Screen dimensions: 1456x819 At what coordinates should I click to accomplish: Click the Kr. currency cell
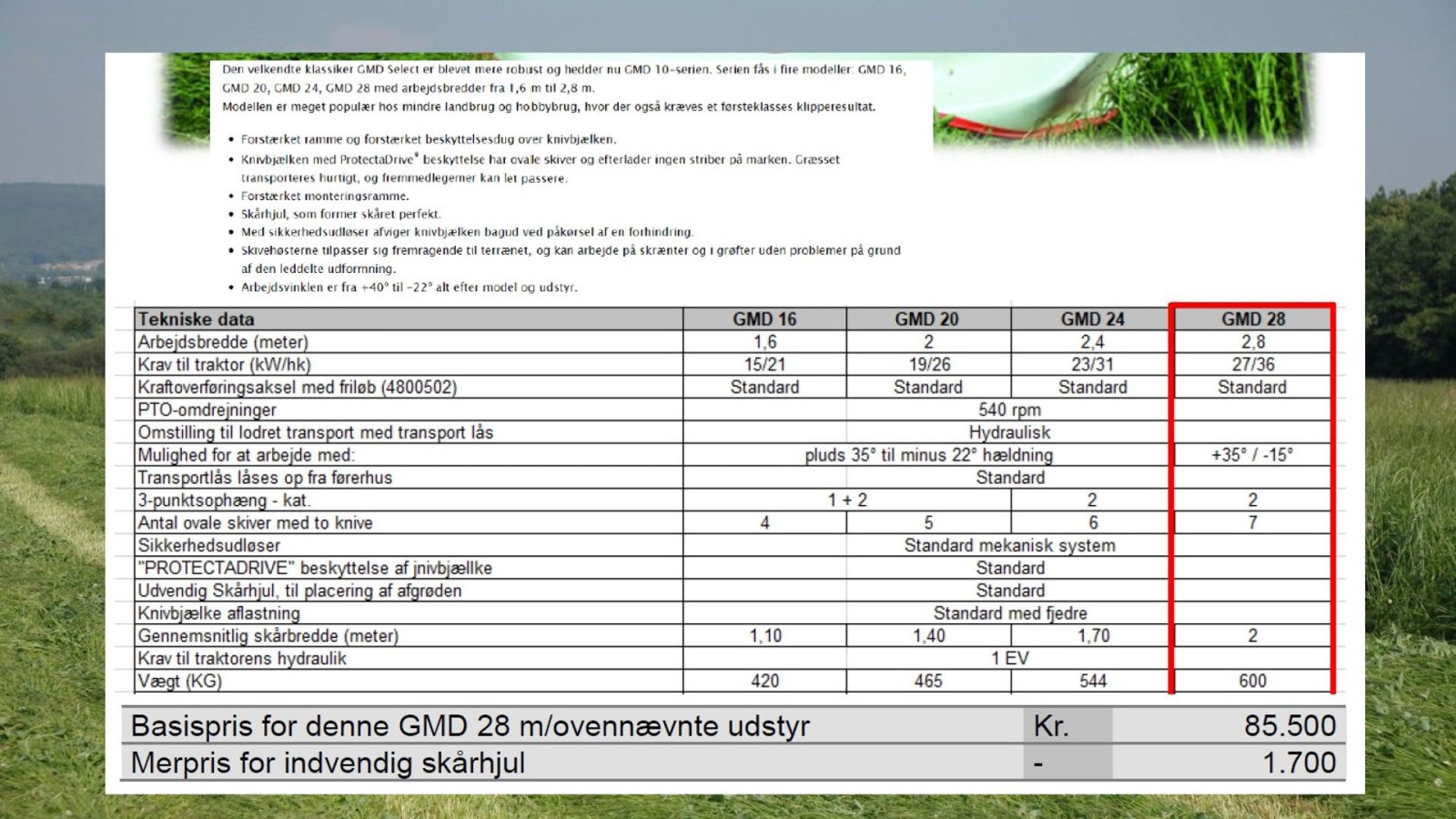click(x=1051, y=726)
